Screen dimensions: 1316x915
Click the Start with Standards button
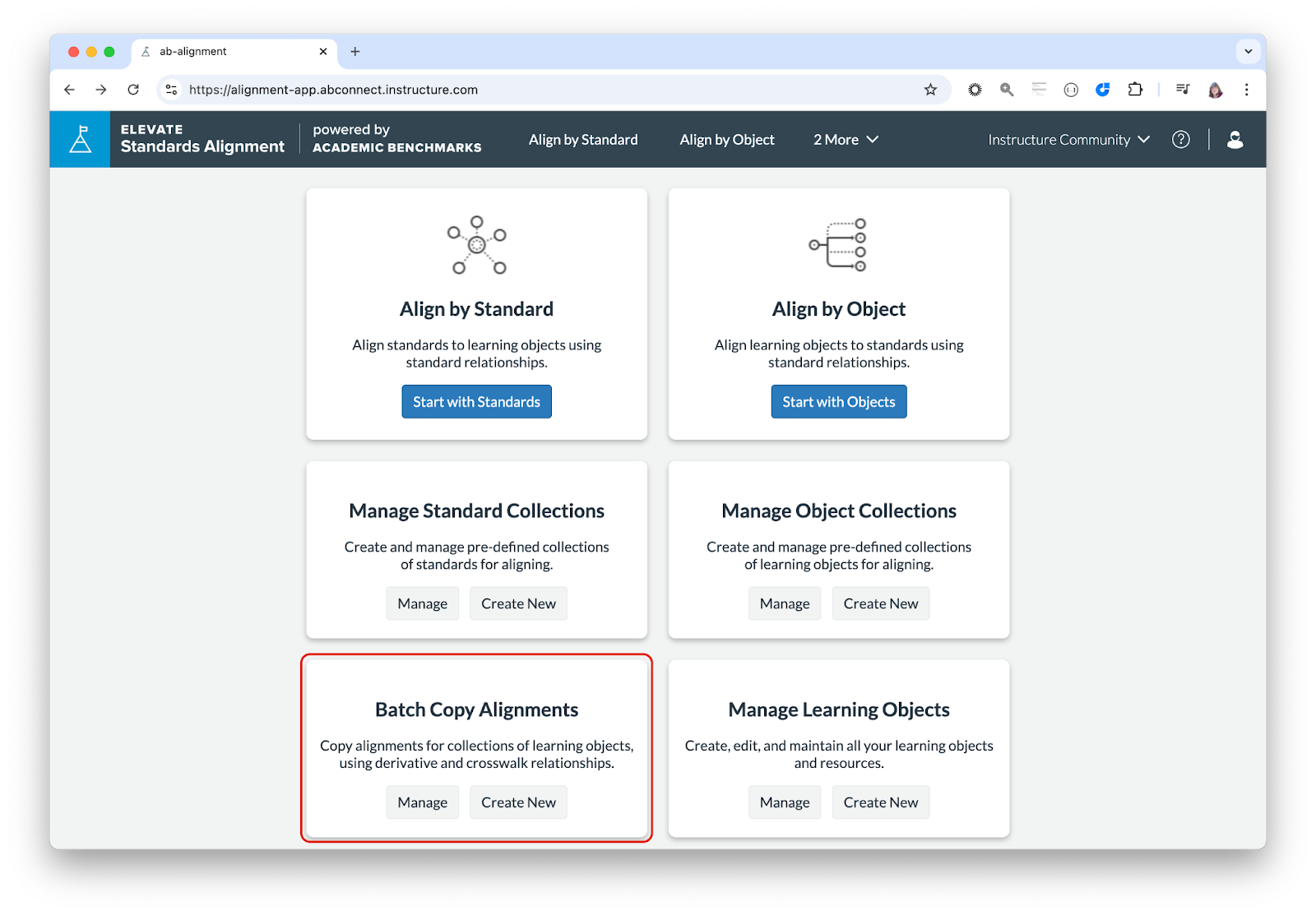click(476, 402)
